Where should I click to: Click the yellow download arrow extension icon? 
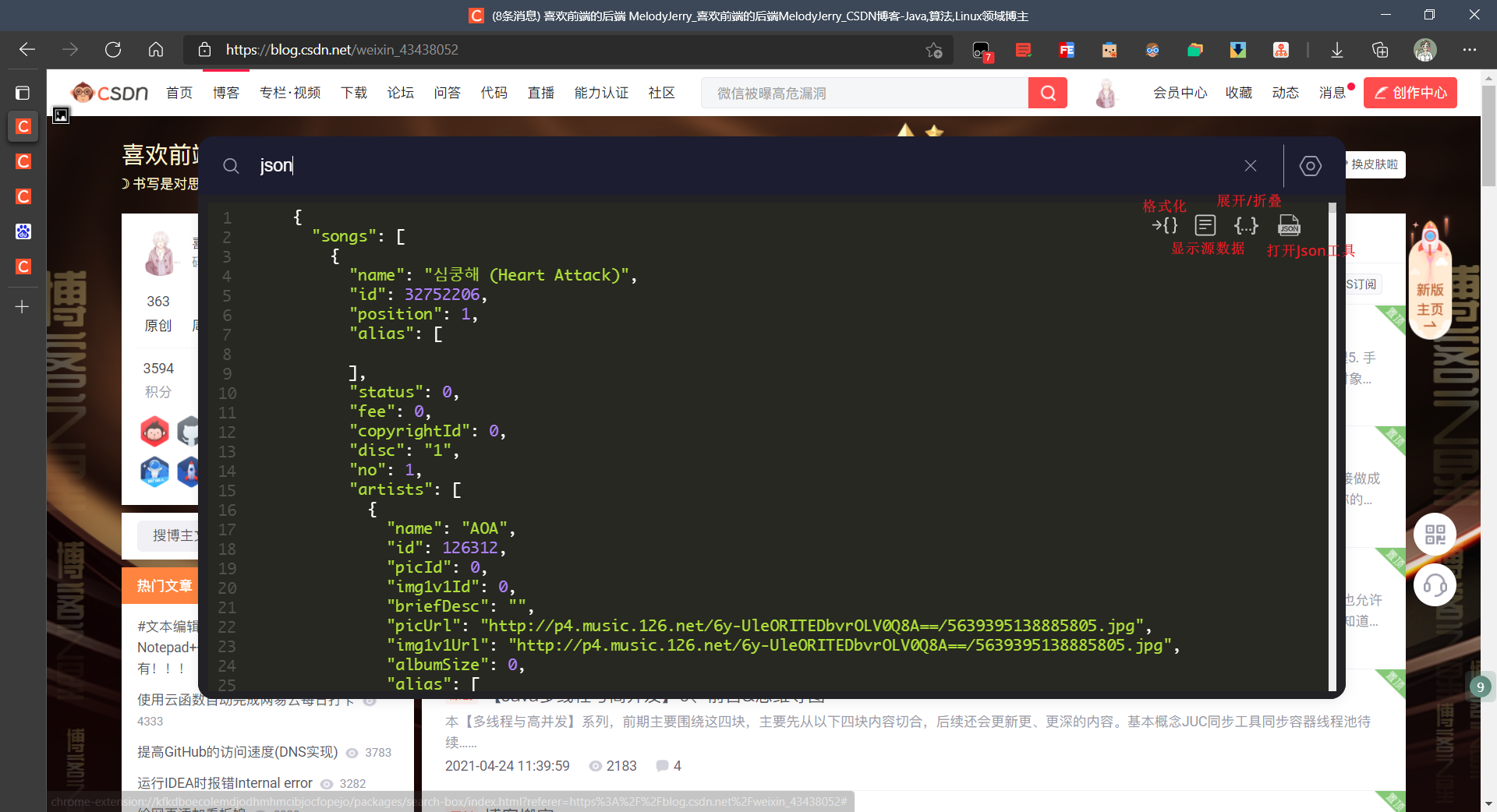coord(1237,50)
